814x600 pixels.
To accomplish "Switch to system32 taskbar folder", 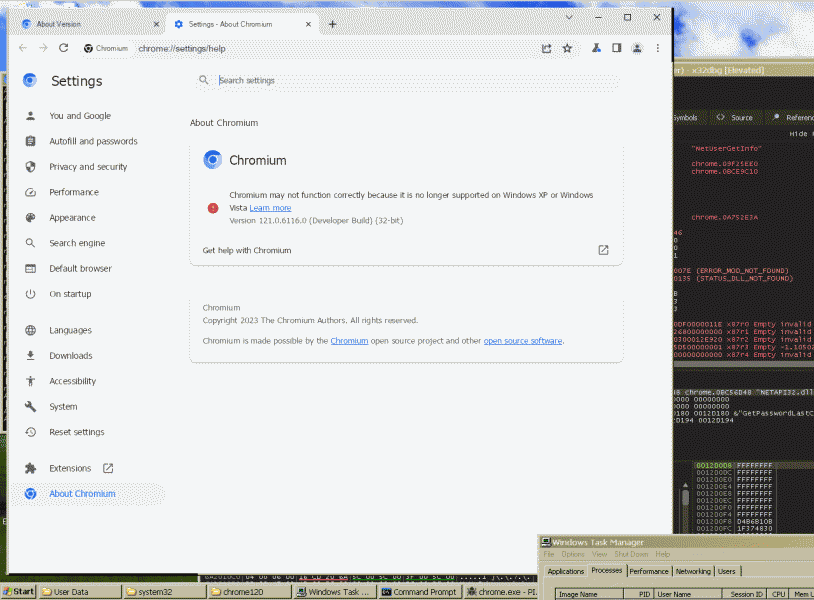I will coord(165,591).
